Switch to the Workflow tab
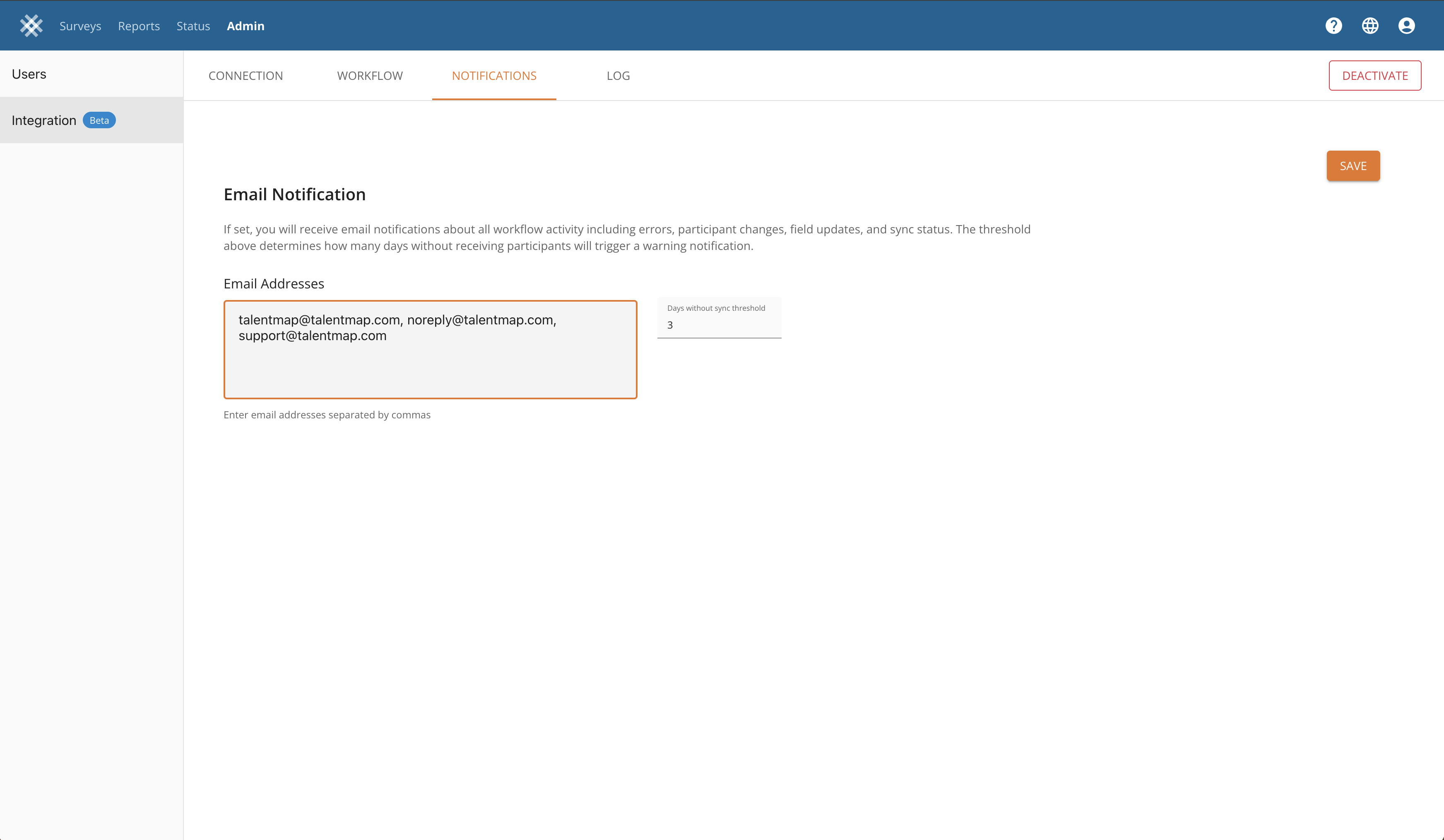The image size is (1444, 840). (370, 76)
